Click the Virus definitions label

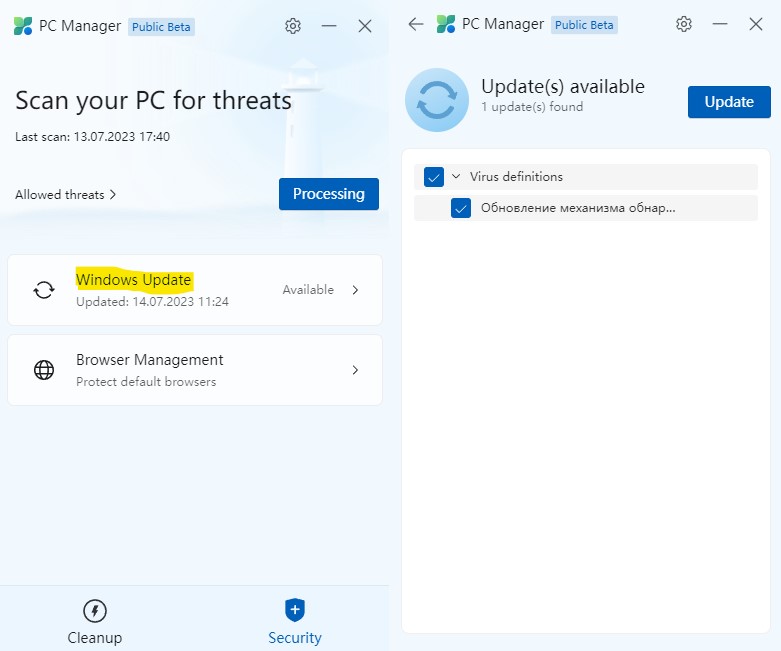(x=516, y=176)
